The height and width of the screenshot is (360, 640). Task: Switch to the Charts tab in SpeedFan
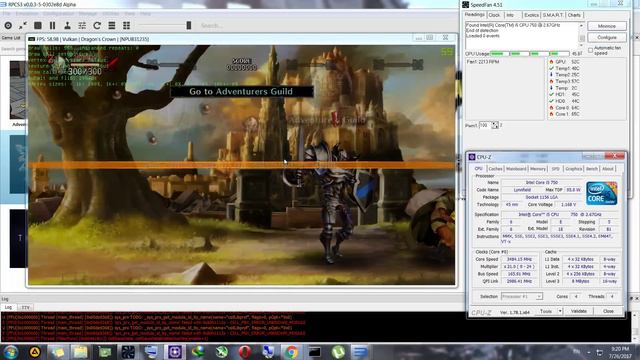574,15
